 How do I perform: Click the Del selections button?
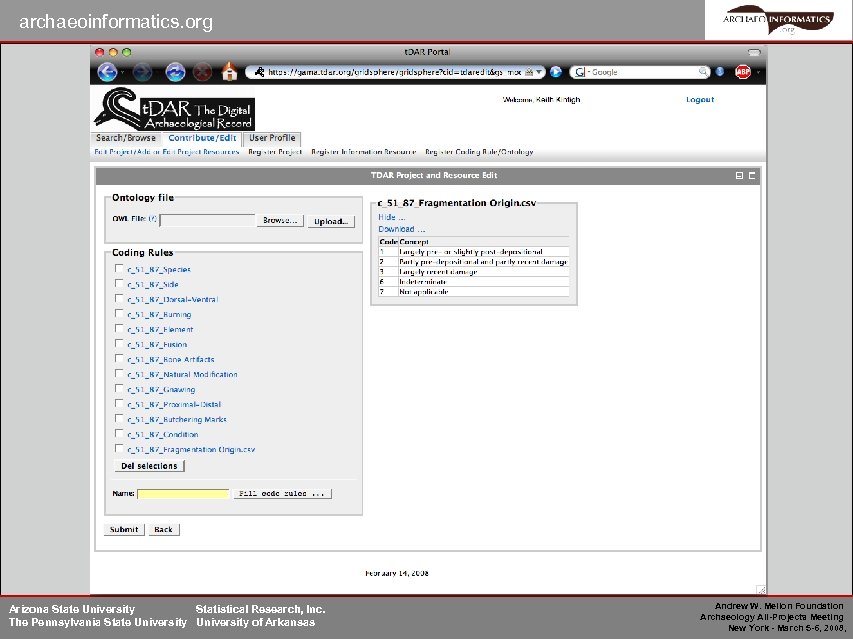(x=150, y=466)
